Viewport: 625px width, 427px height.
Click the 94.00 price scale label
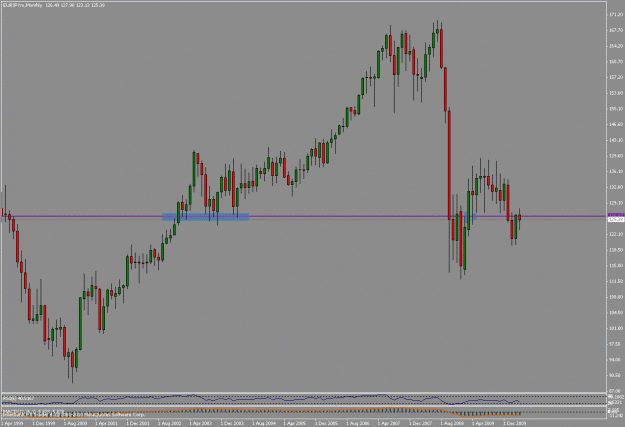pyautogui.click(x=616, y=360)
